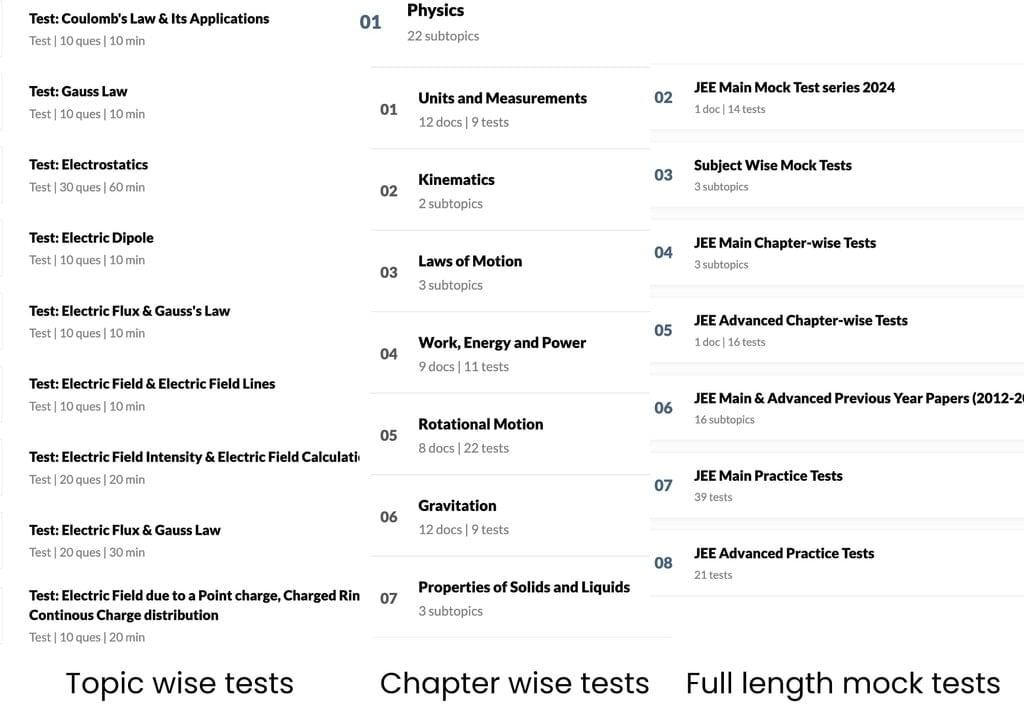Open JEE Main Practice Tests
The height and width of the screenshot is (724, 1024).
point(768,476)
